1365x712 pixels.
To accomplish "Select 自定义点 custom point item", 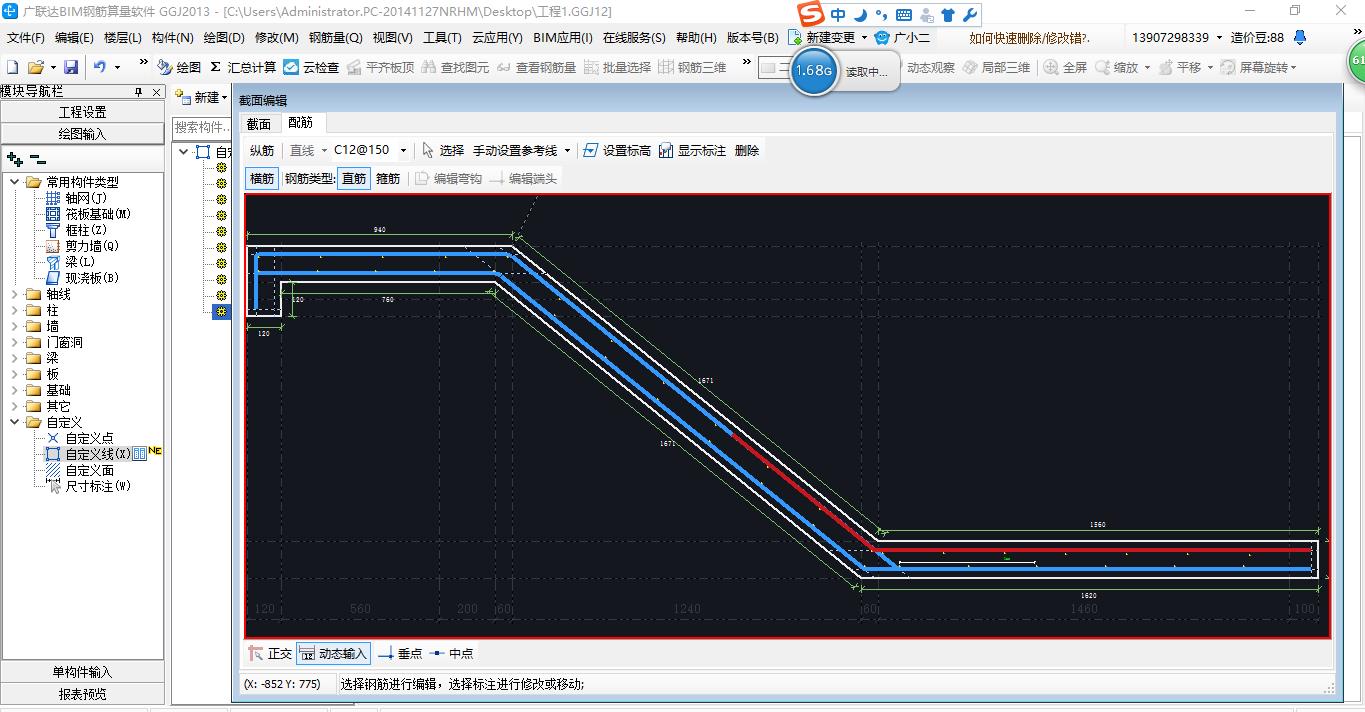I will (x=79, y=438).
